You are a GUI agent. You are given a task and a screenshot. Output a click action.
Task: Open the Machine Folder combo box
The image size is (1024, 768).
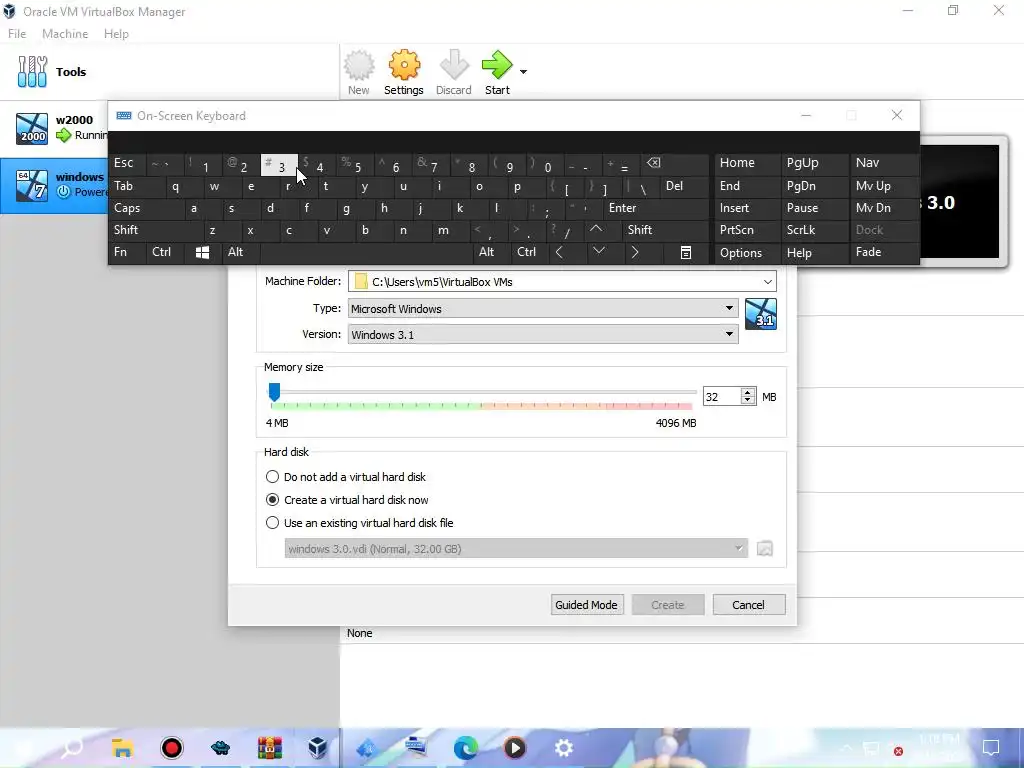pos(562,281)
